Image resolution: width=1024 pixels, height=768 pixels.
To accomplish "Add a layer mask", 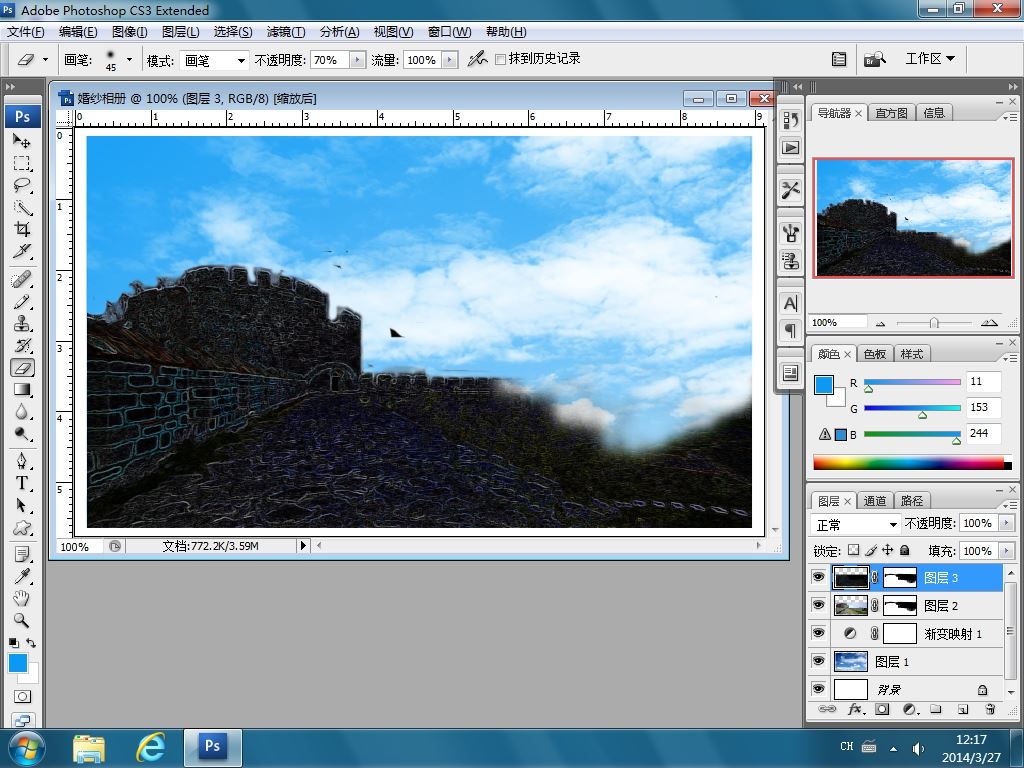I will click(882, 709).
